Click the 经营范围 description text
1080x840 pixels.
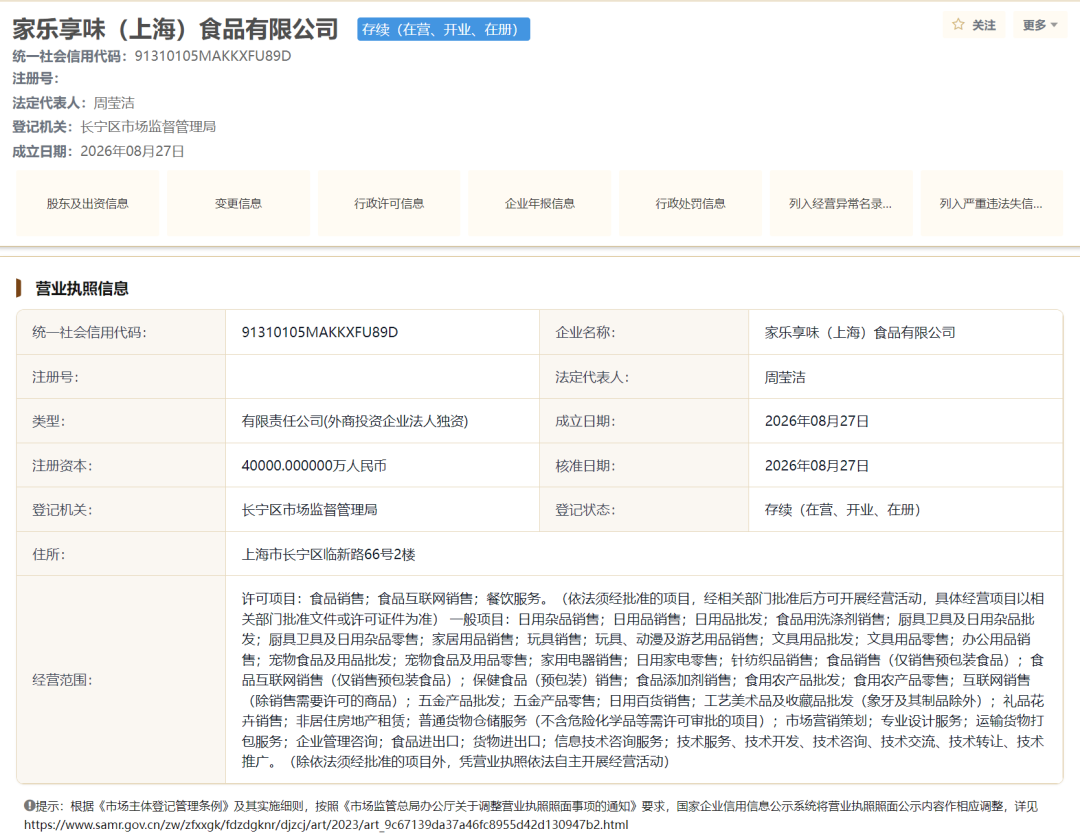pos(643,680)
